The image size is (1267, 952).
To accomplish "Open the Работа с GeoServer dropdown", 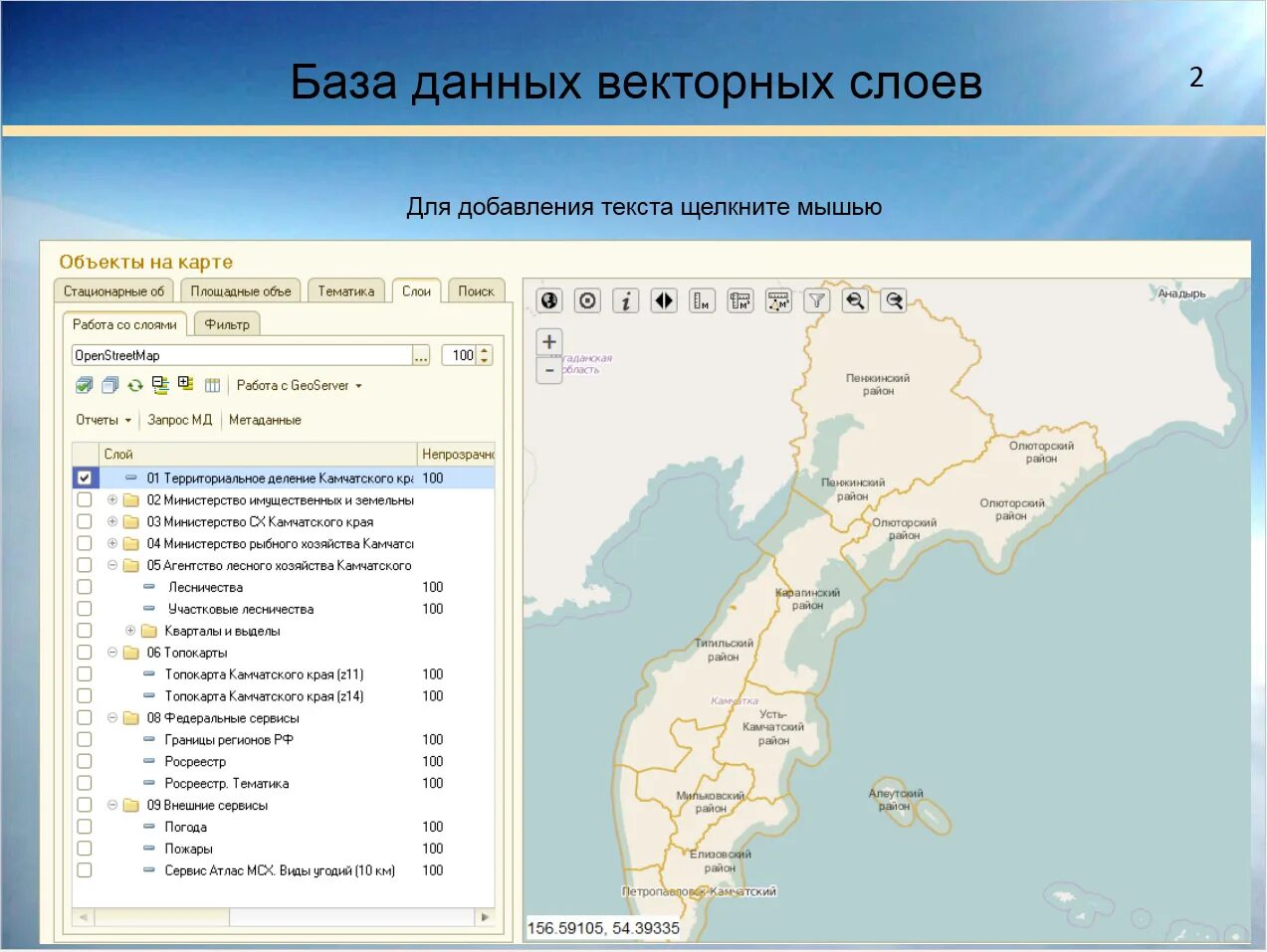I will tap(300, 385).
